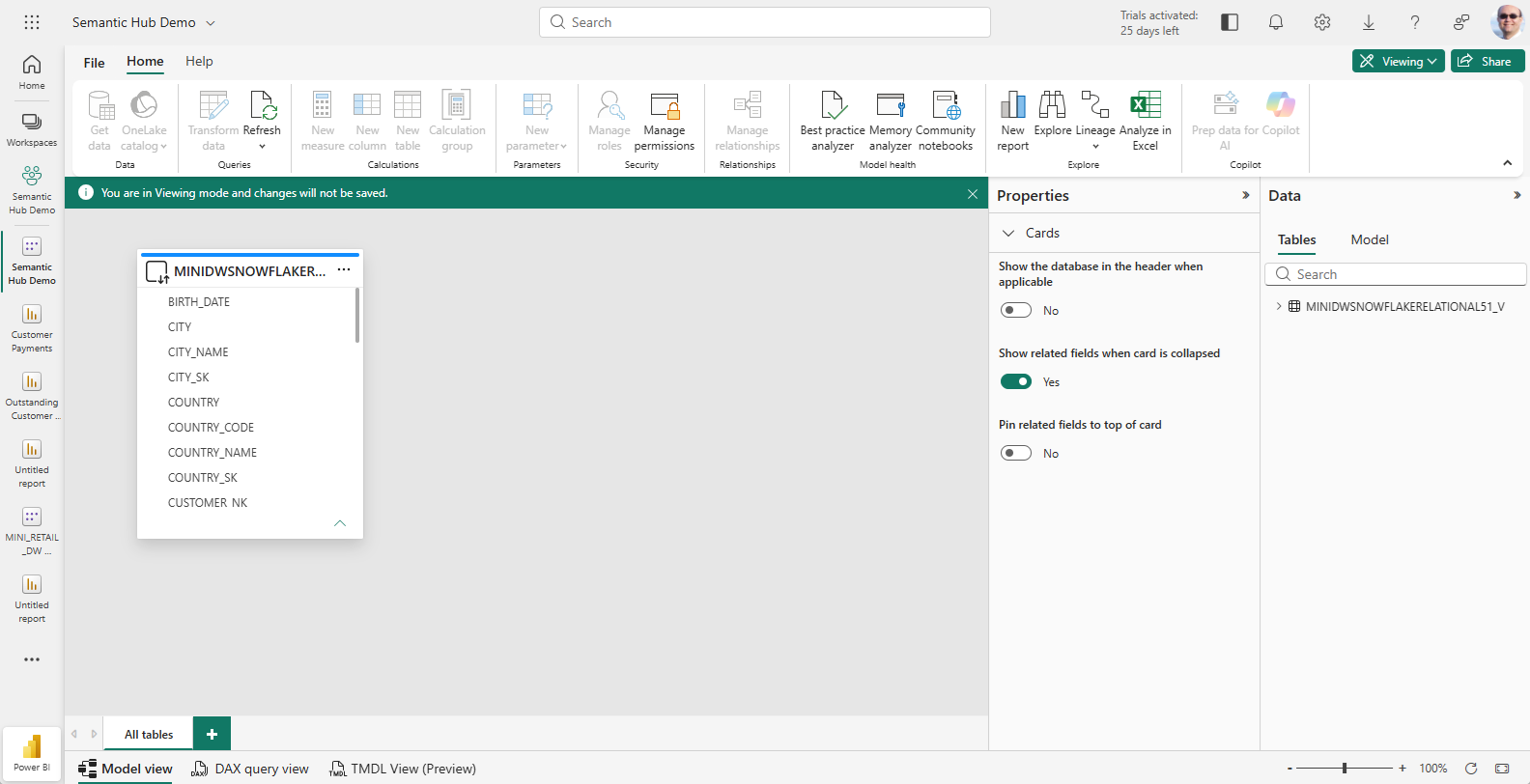The width and height of the screenshot is (1530, 784).
Task: Create a New report from ribbon
Action: point(1013,120)
